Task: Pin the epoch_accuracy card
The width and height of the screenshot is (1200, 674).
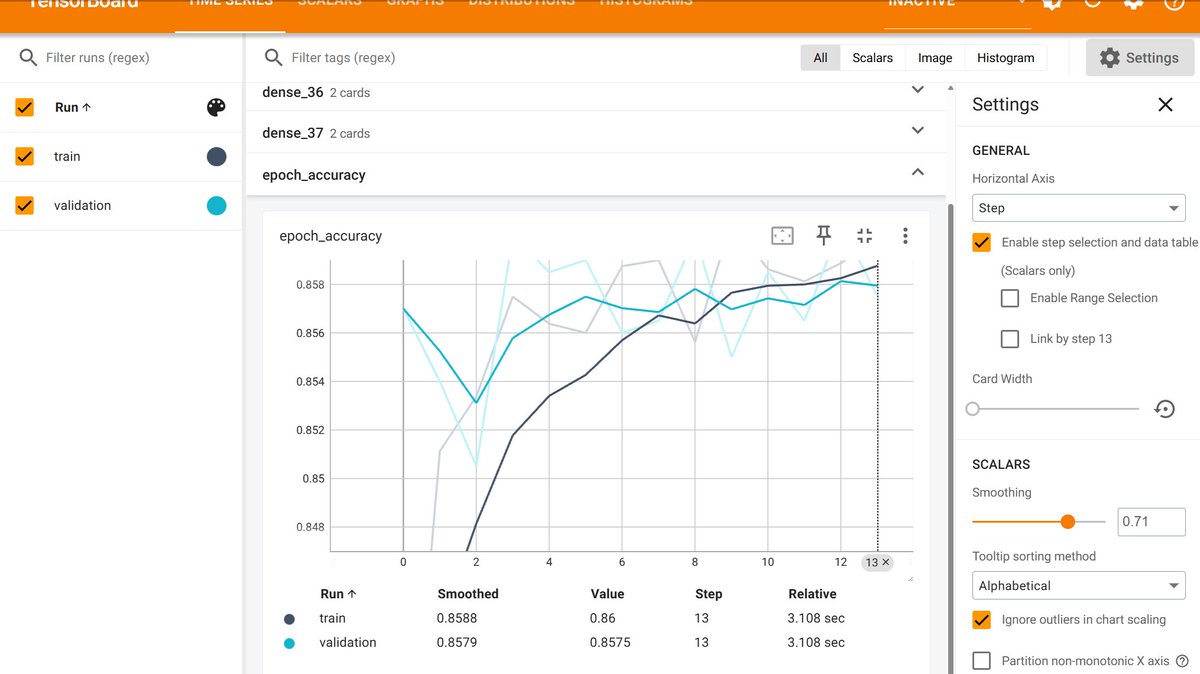Action: coord(824,236)
